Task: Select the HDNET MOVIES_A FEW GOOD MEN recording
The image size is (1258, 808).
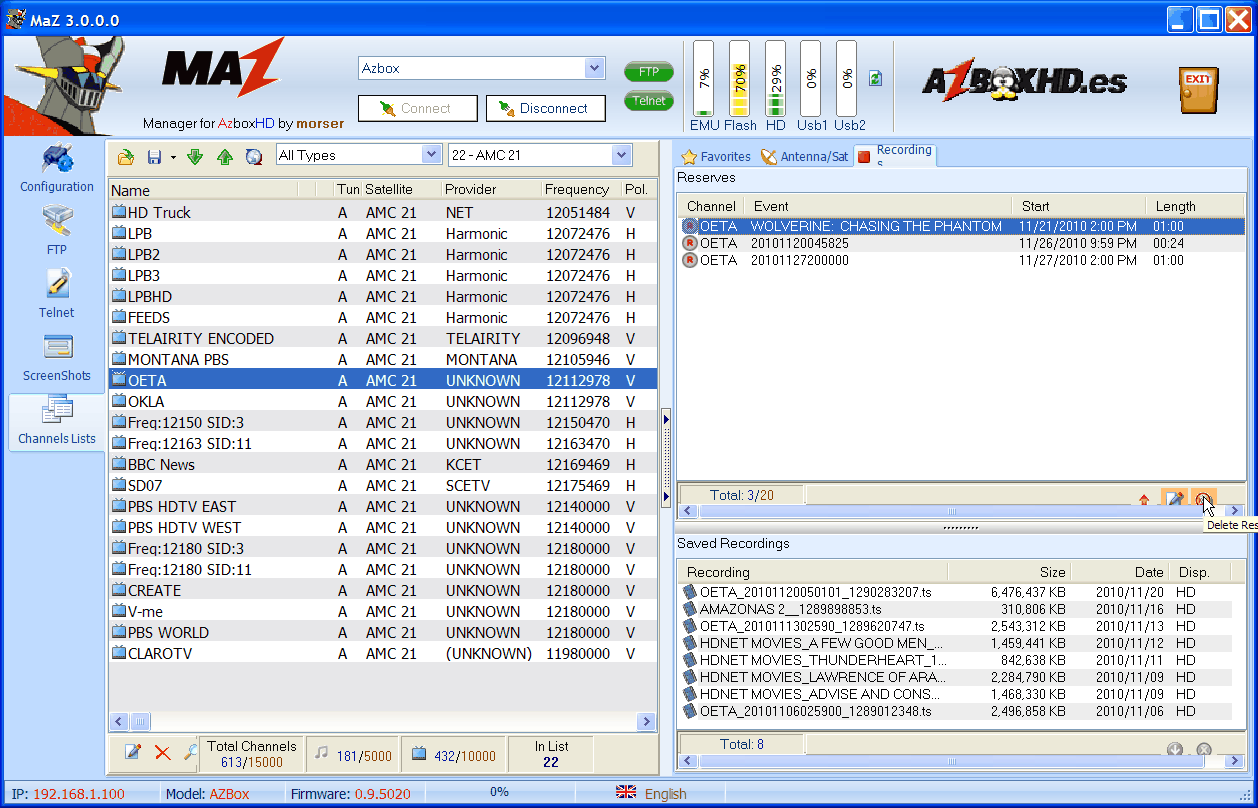Action: pyautogui.click(x=955, y=643)
